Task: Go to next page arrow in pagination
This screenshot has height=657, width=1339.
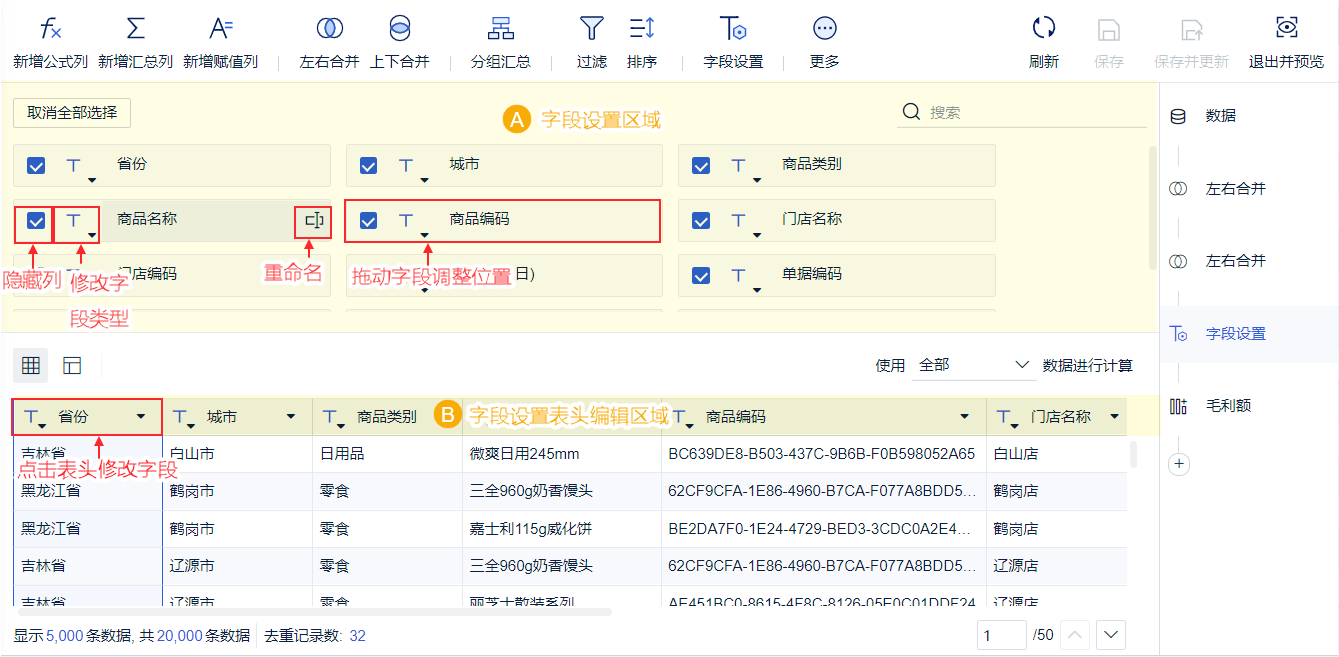Action: point(1112,635)
